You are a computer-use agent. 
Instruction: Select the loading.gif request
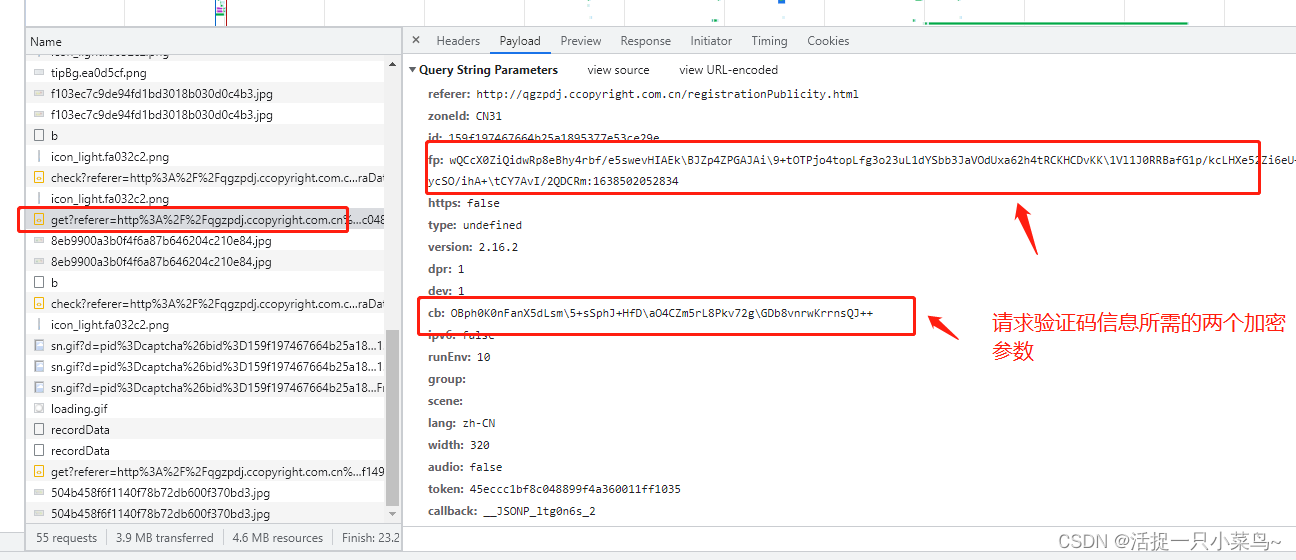(x=205, y=409)
